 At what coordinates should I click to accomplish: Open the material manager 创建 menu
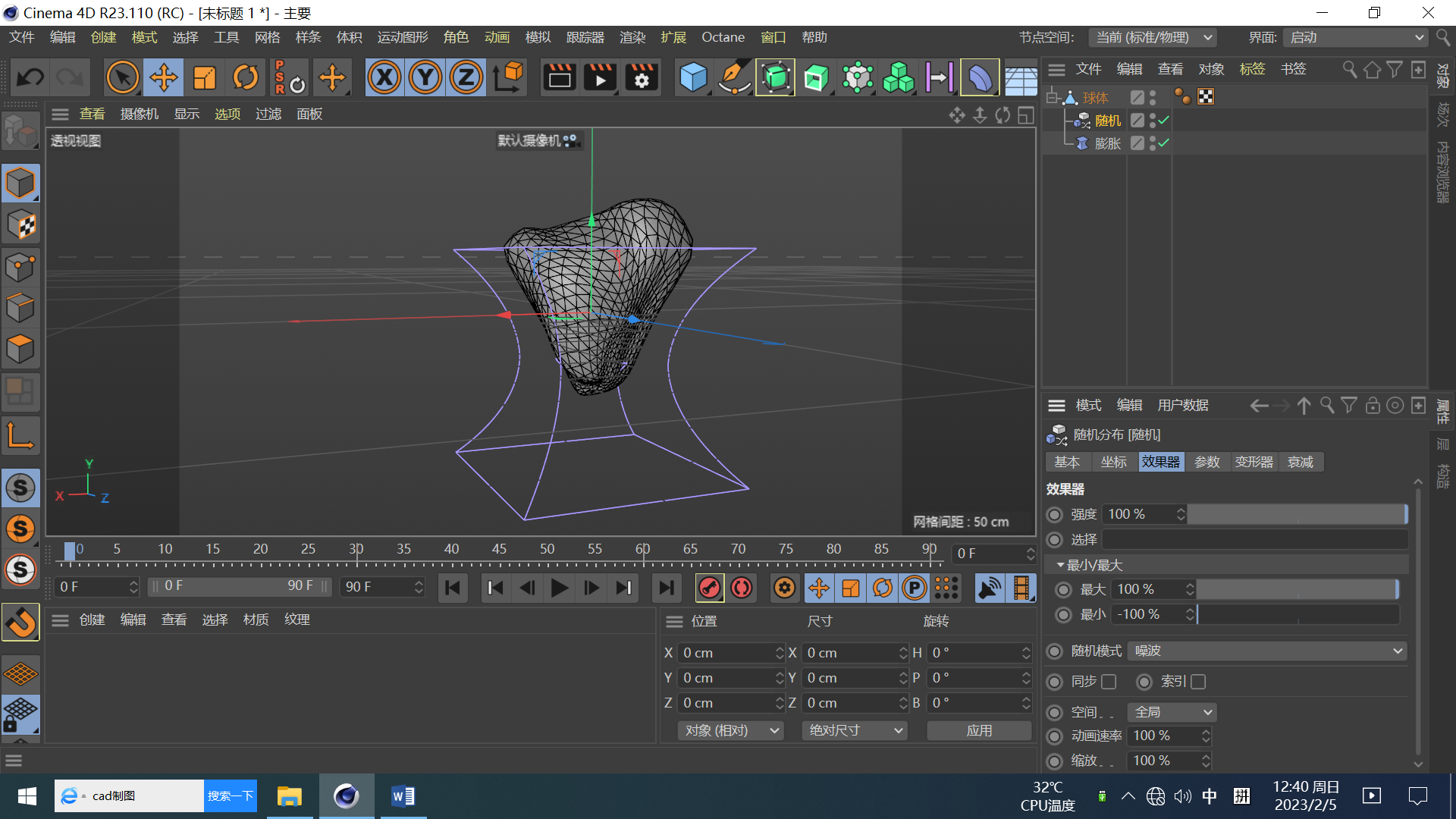click(x=93, y=620)
